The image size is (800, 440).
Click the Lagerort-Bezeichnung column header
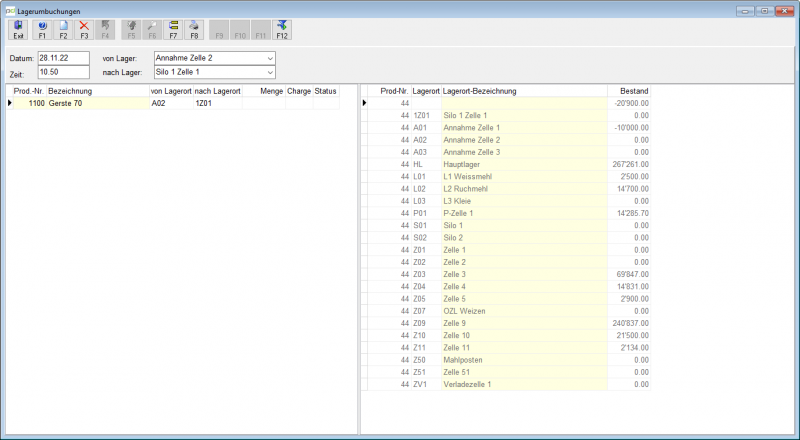[x=524, y=91]
